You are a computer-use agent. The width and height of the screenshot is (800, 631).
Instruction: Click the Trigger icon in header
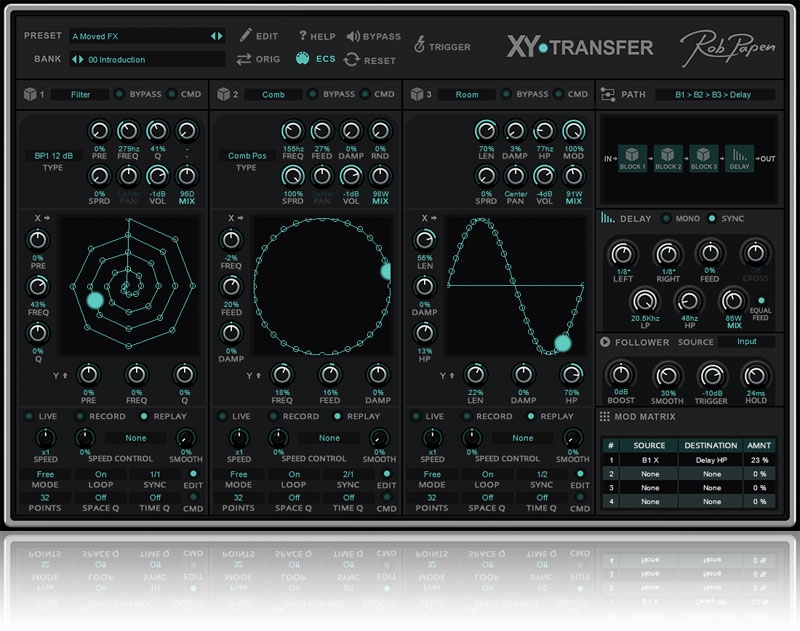(421, 45)
